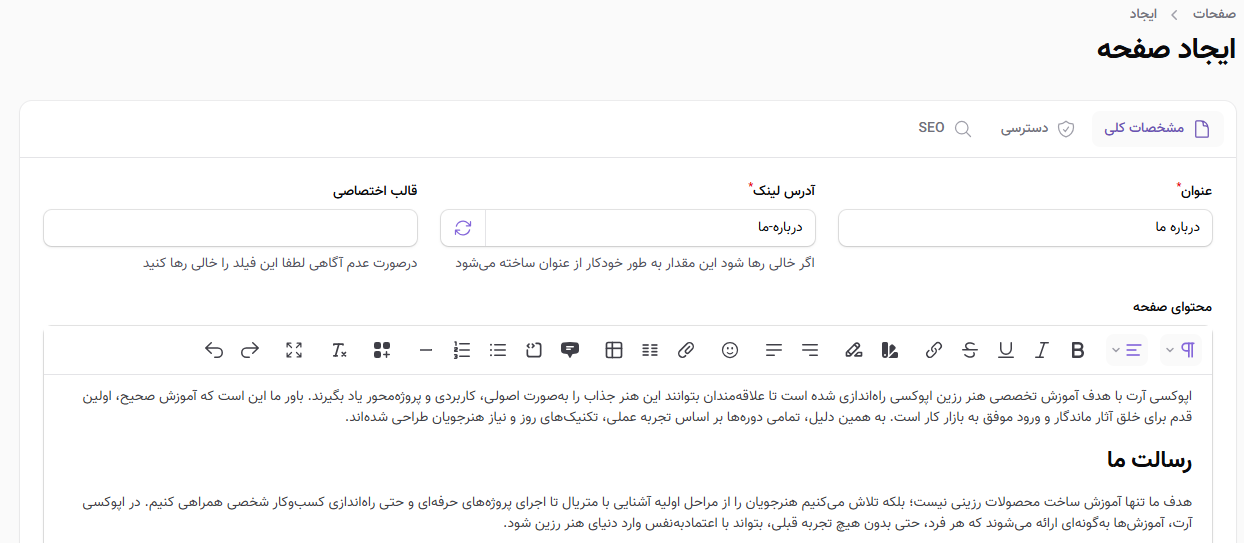Focus the عنوان input containing درباره ما
Image resolution: width=1244 pixels, height=543 pixels.
pos(1025,228)
